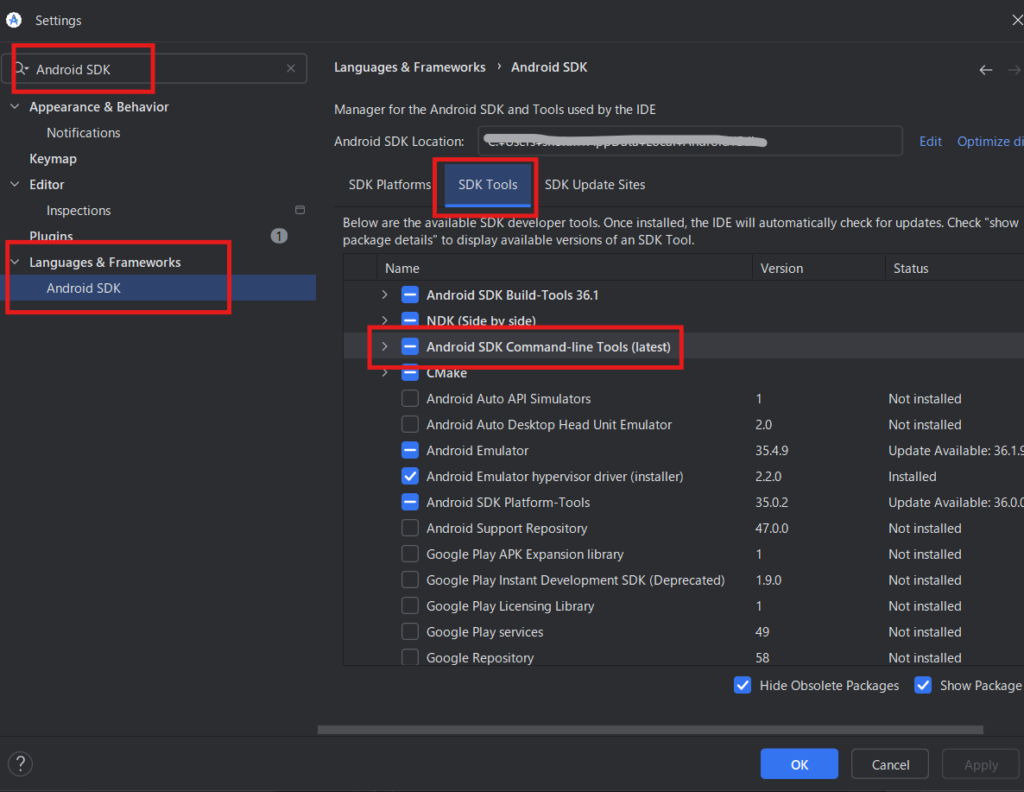Clear the search field with X icon
The width and height of the screenshot is (1024, 792).
pyautogui.click(x=291, y=69)
